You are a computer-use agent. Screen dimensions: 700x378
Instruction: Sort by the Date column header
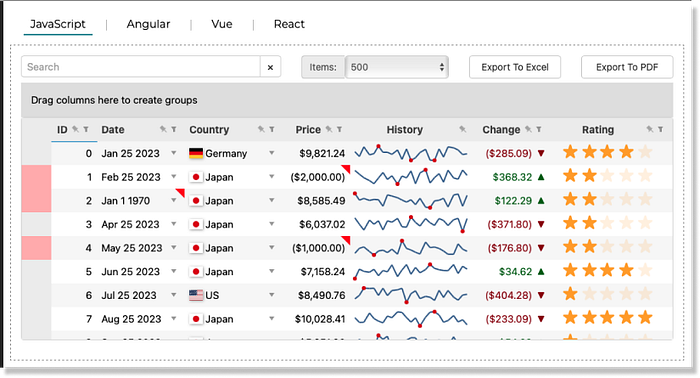coord(113,130)
